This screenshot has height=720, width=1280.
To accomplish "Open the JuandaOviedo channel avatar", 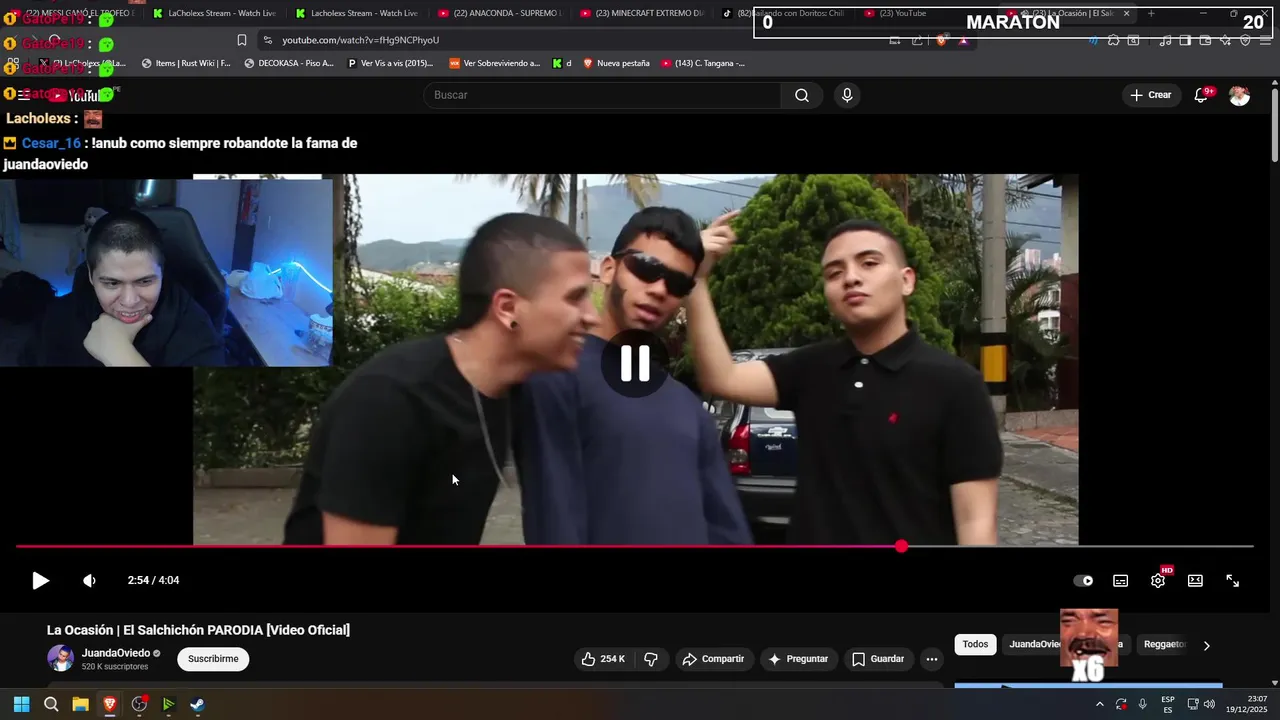I will (x=60, y=658).
